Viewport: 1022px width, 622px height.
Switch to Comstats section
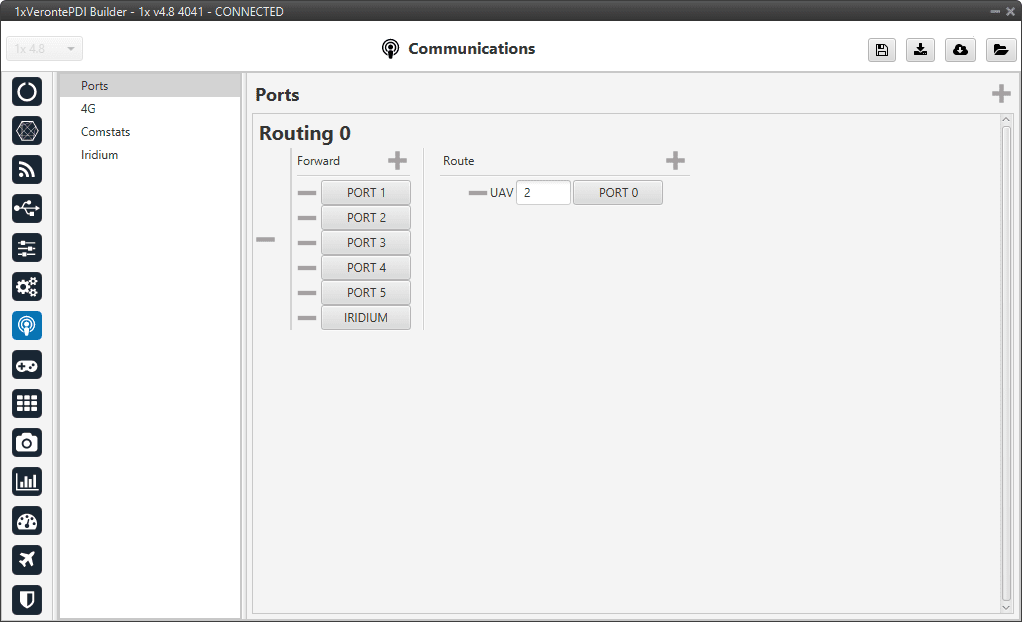(106, 132)
